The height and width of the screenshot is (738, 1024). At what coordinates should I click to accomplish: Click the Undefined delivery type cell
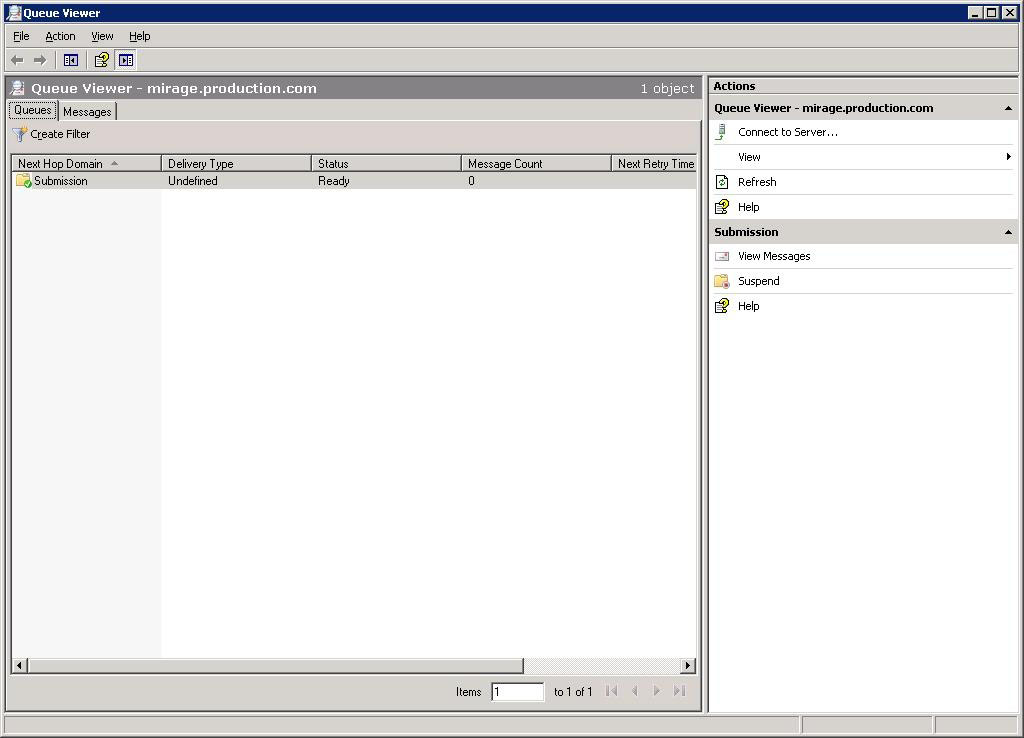[193, 181]
